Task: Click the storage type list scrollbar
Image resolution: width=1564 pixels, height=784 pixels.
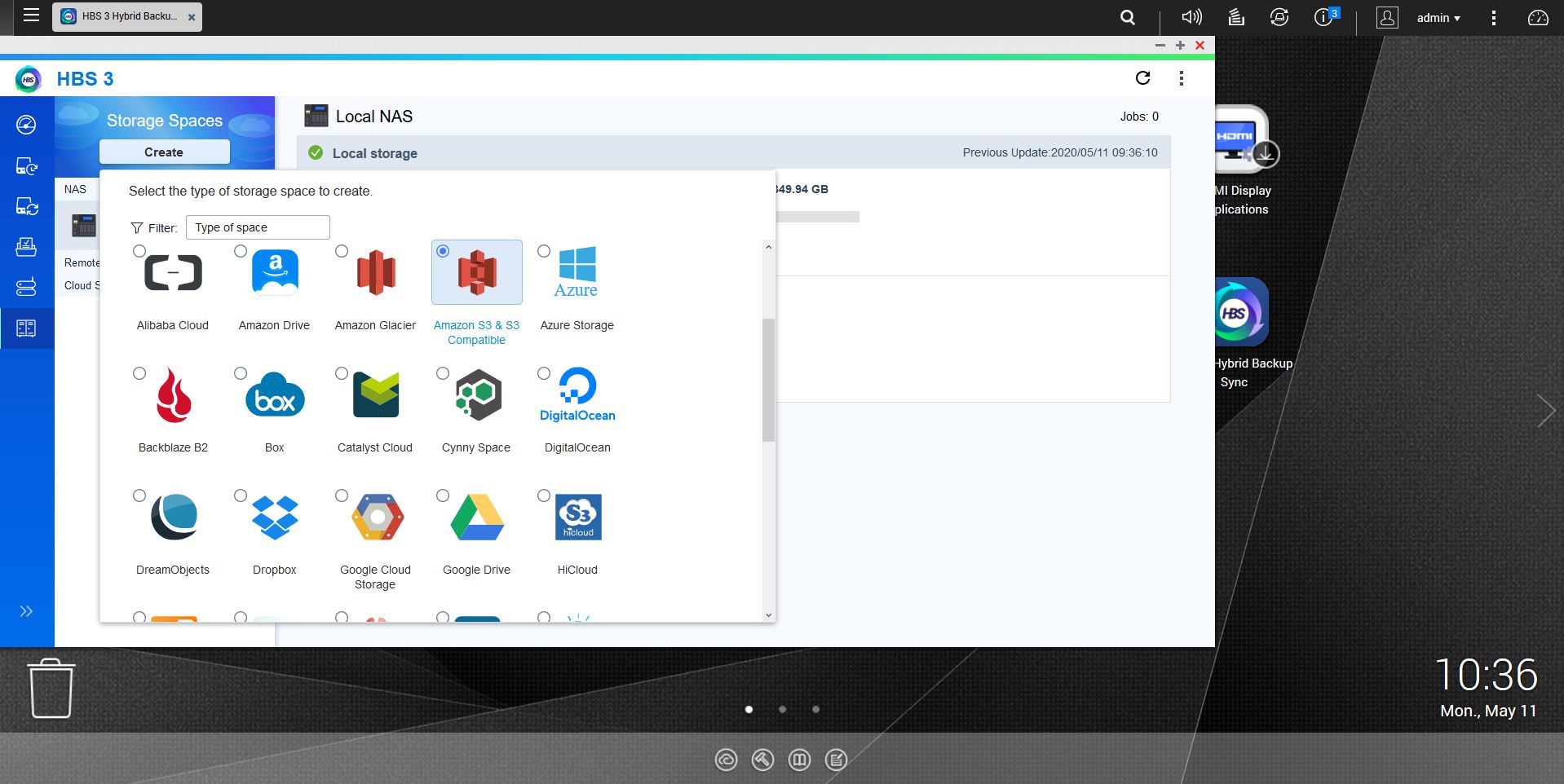Action: 768,380
